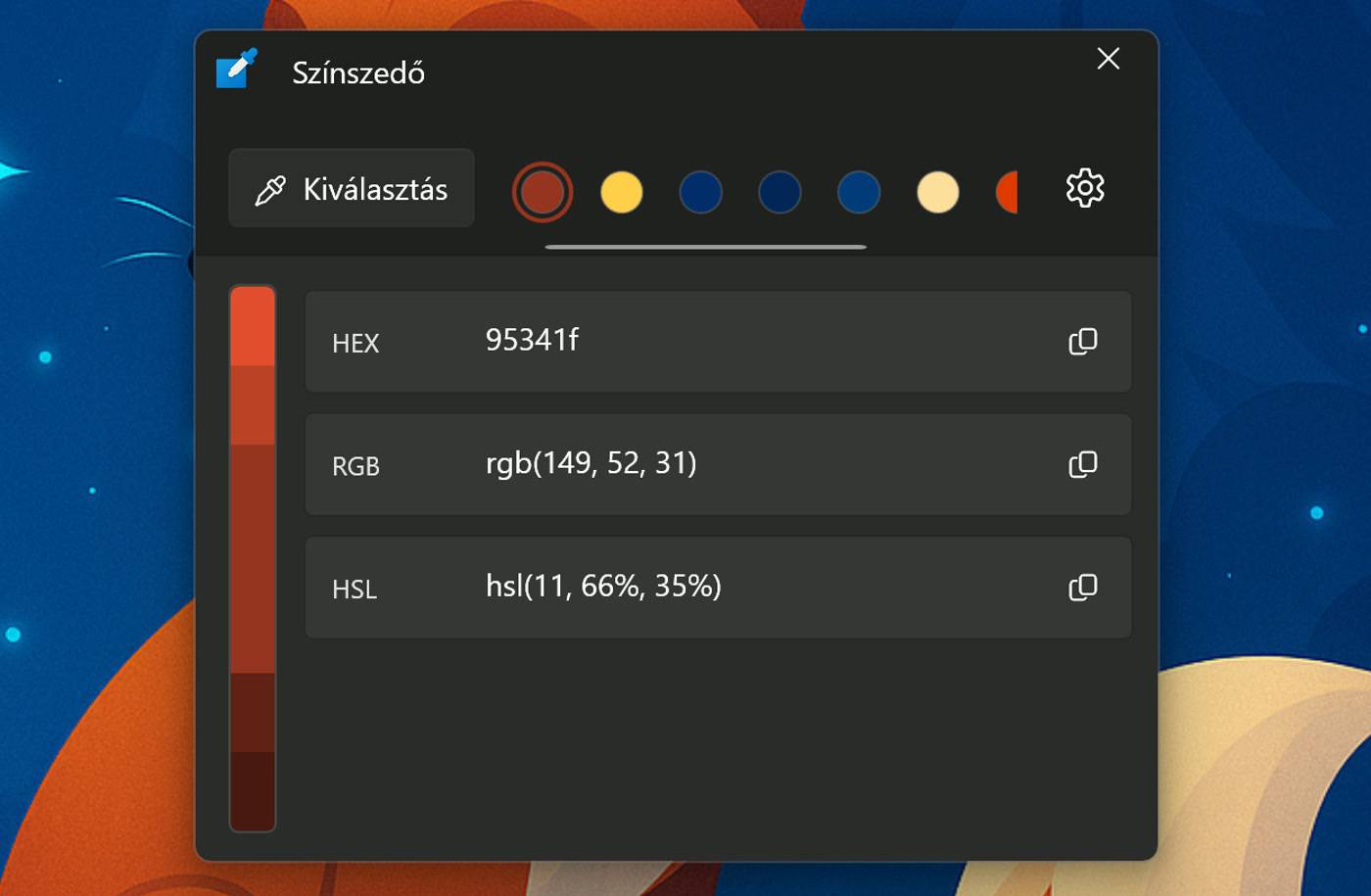Choose the darkest navy history swatch
Image resolution: width=1371 pixels, height=896 pixels.
coord(780,192)
